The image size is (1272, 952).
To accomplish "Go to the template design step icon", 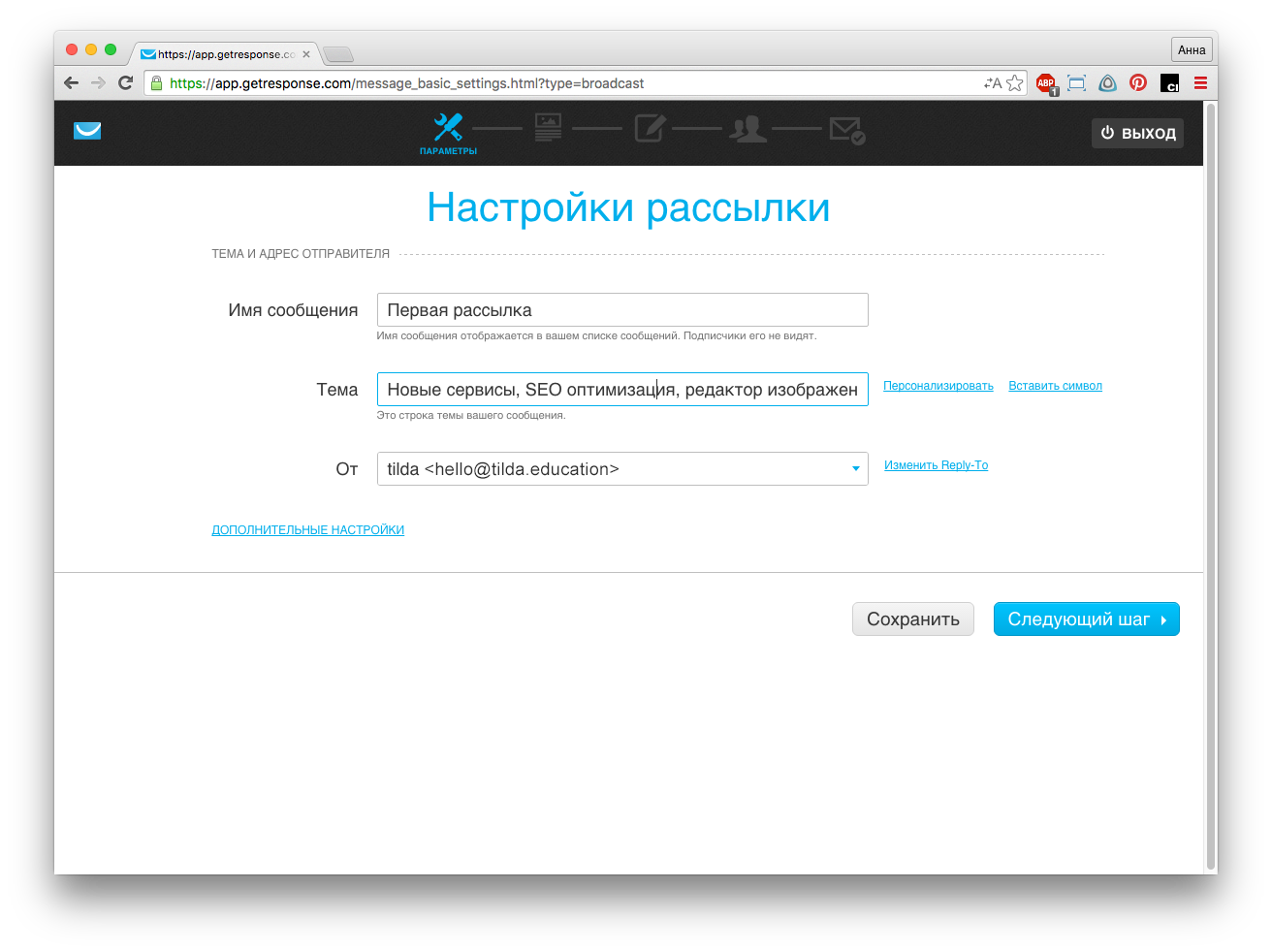I will tap(548, 128).
